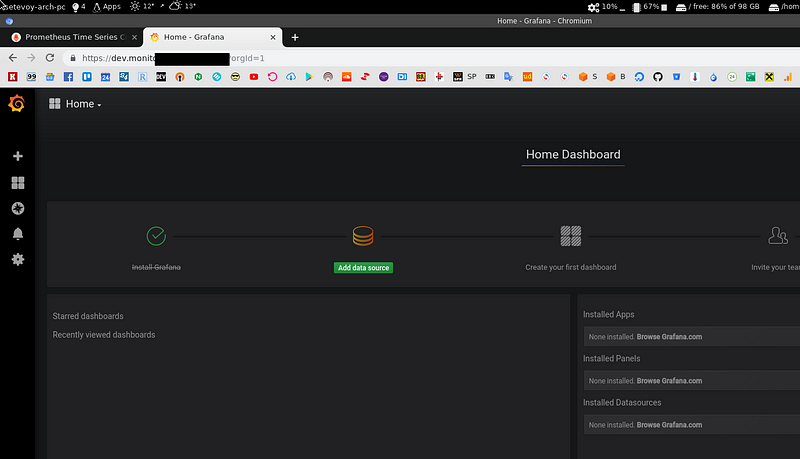Screen dimensions: 800x459
Task: Go back in browser history
Action: pos(13,58)
